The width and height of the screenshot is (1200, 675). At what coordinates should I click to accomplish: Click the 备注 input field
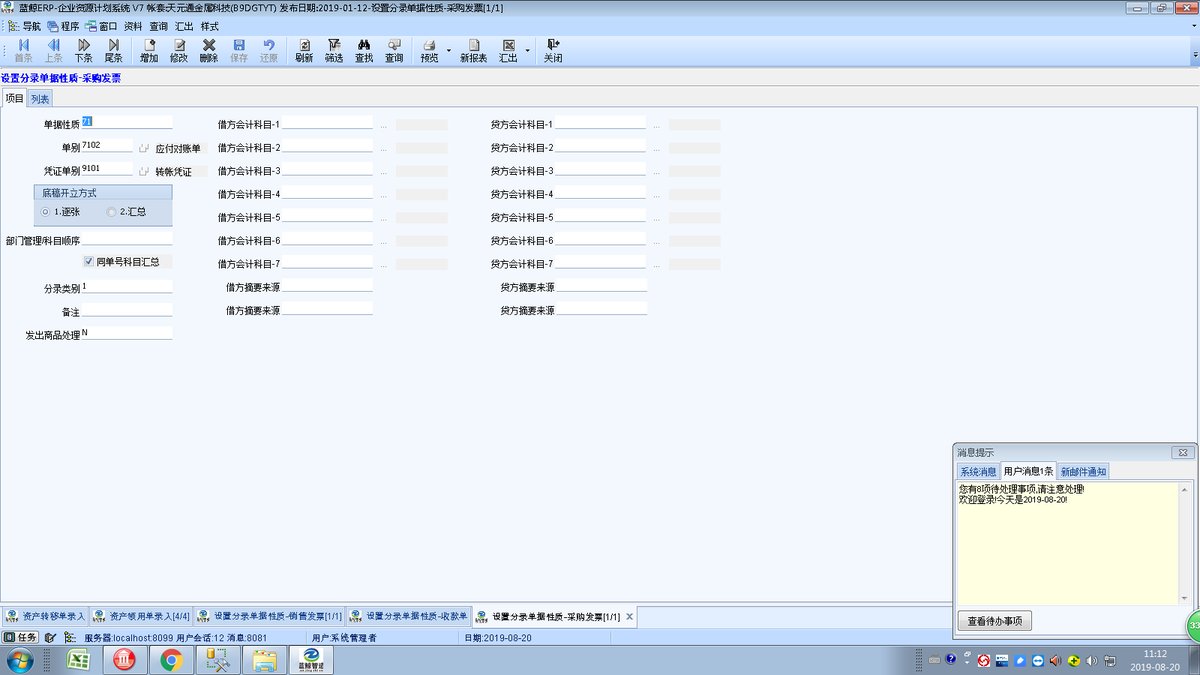coord(127,310)
